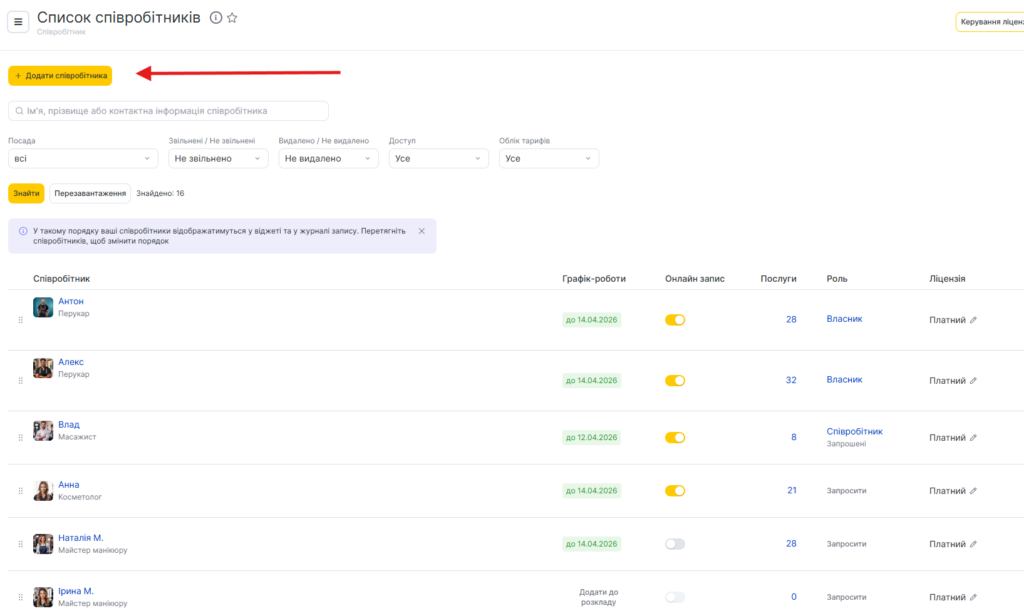Click Запросити link for Ірина М.
The height and width of the screenshot is (611, 1024).
pos(846,597)
